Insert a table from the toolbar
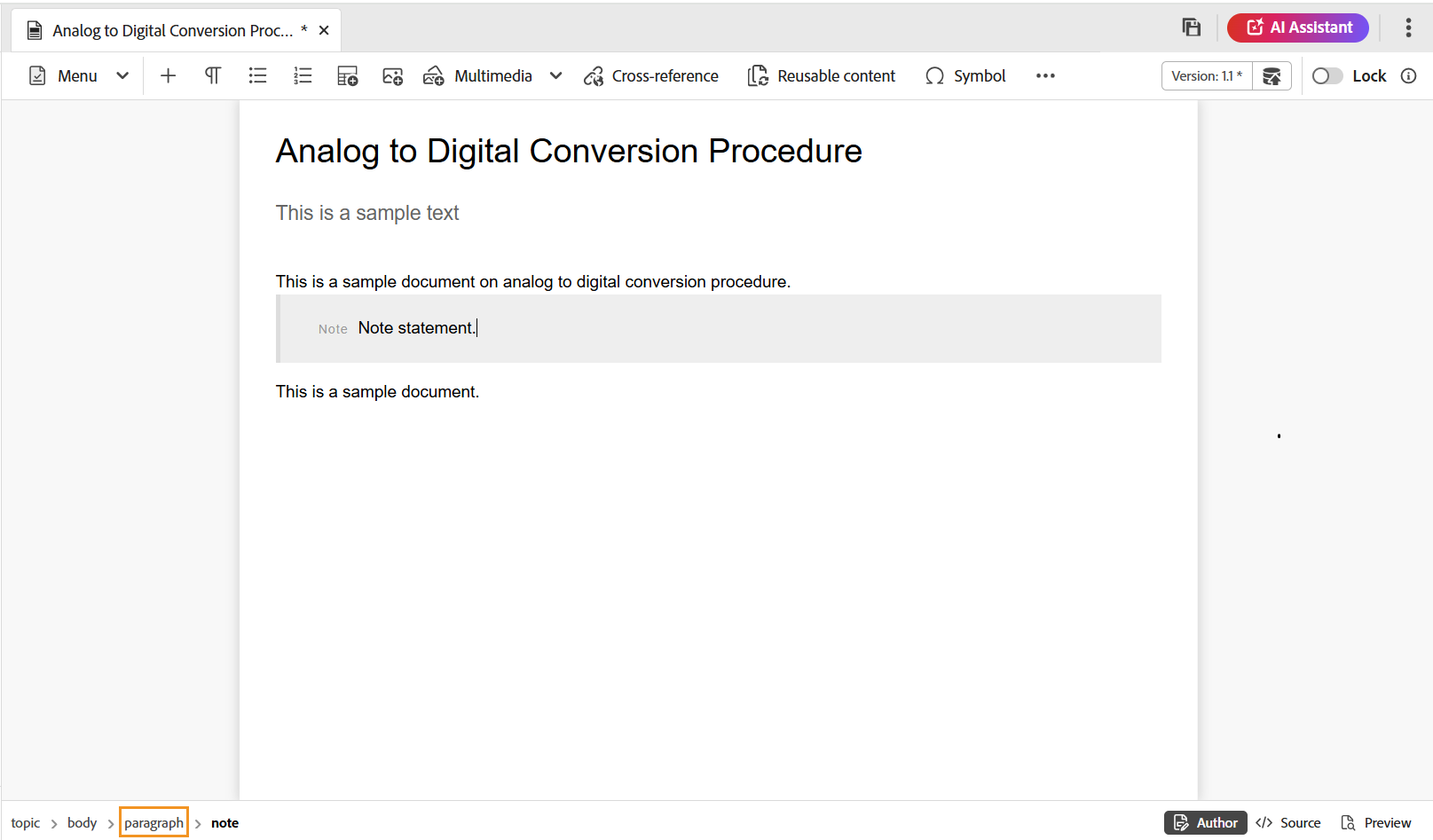Viewport: 1433px width, 840px height. [x=348, y=76]
